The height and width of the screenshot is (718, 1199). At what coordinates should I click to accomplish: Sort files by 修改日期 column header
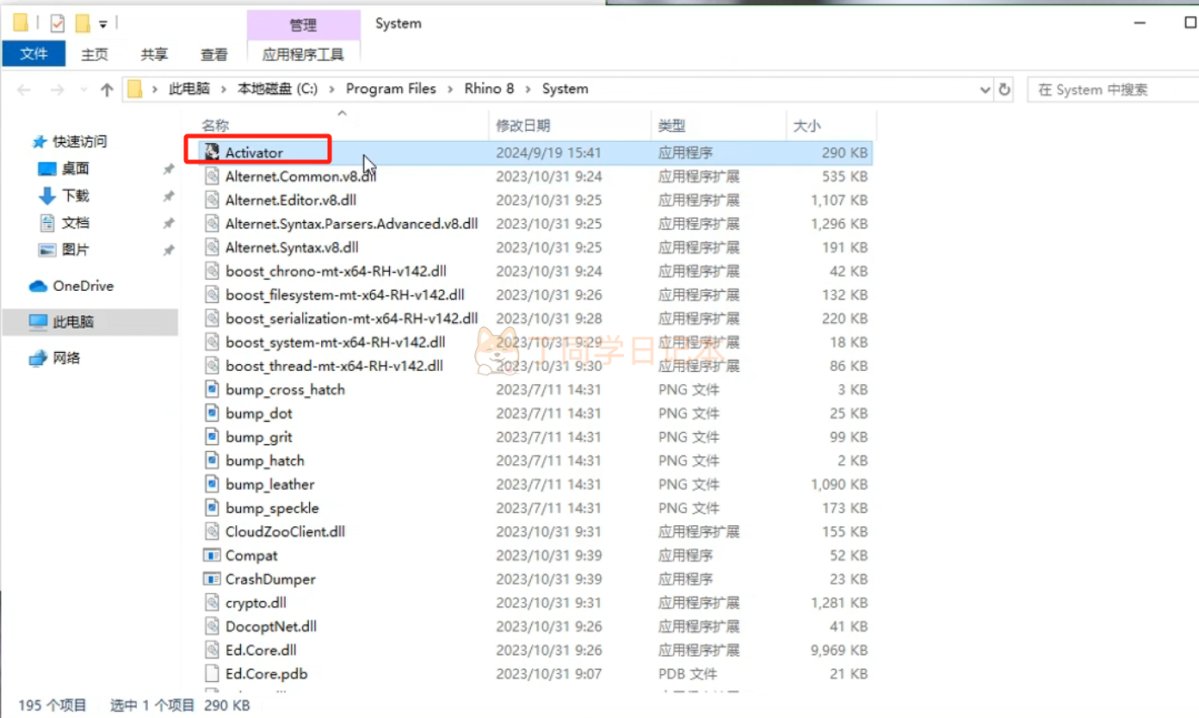coord(523,126)
